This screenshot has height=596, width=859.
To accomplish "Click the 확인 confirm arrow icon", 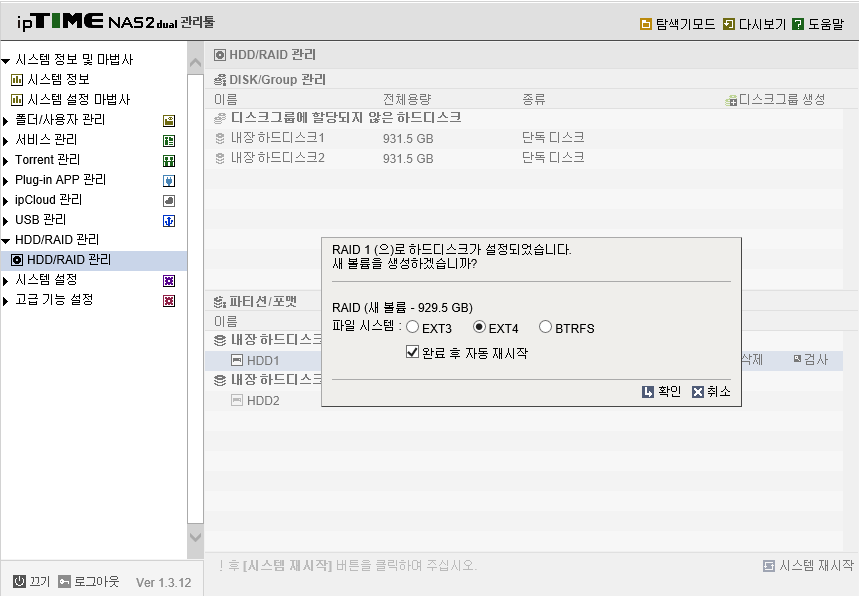I will 648,392.
